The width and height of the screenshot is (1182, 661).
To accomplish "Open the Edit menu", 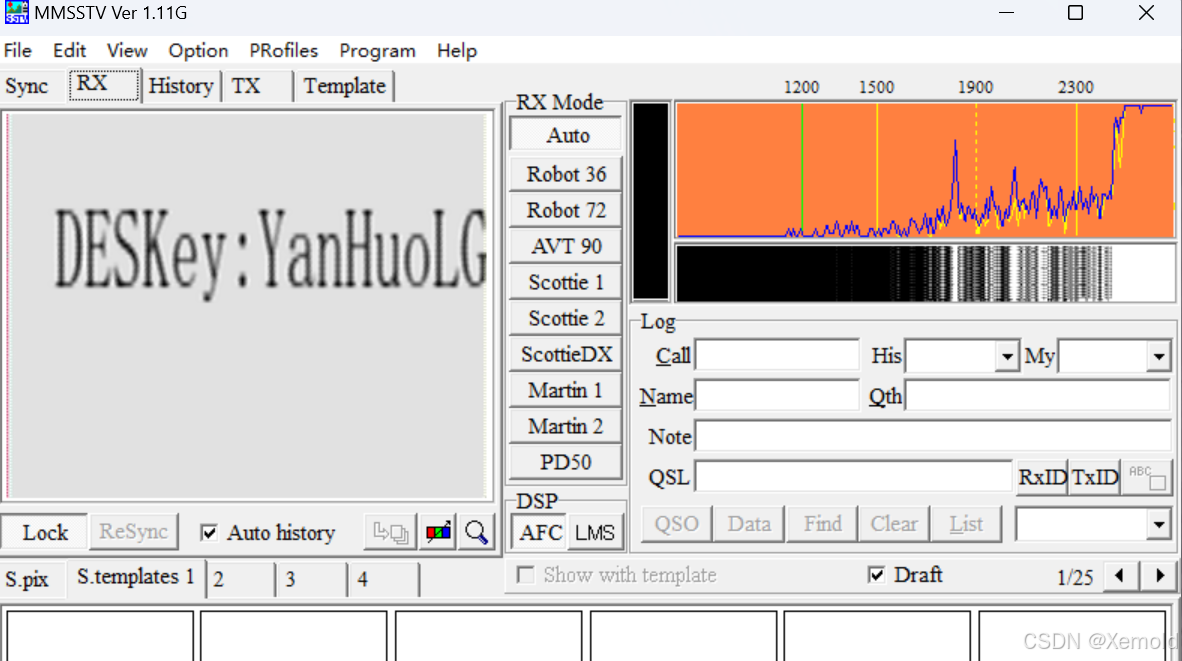I will click(69, 50).
